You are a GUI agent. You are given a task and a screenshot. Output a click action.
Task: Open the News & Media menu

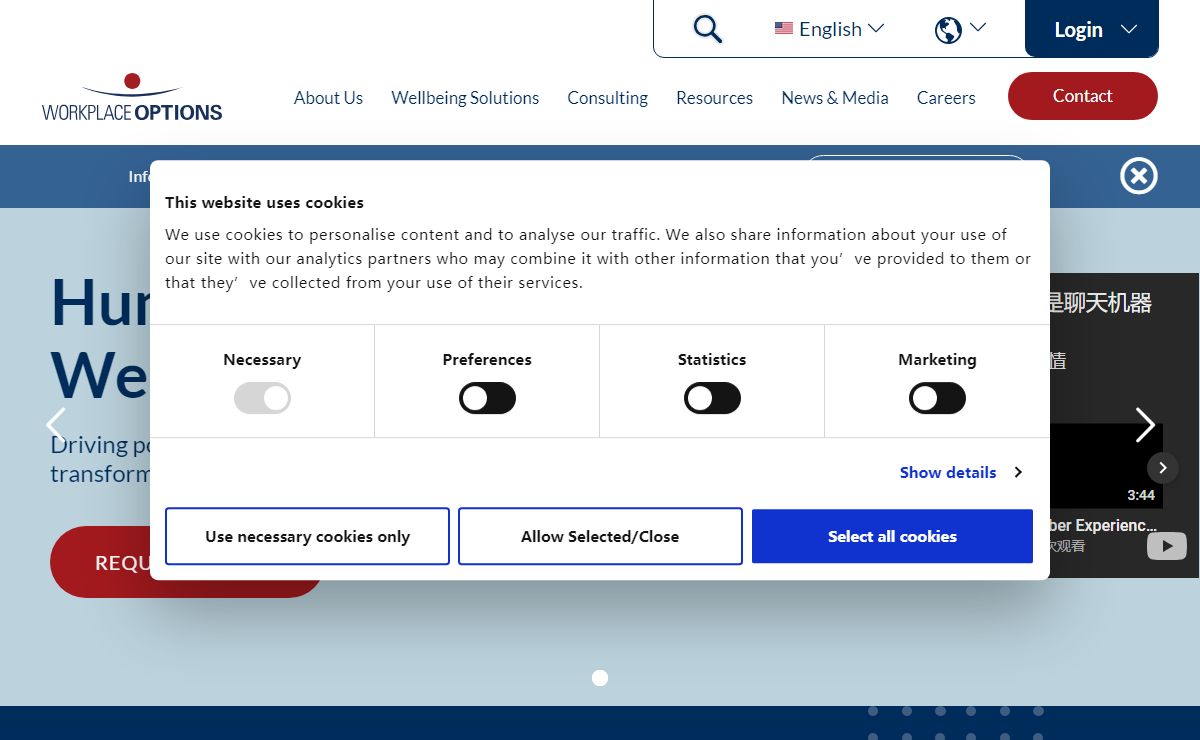point(835,98)
